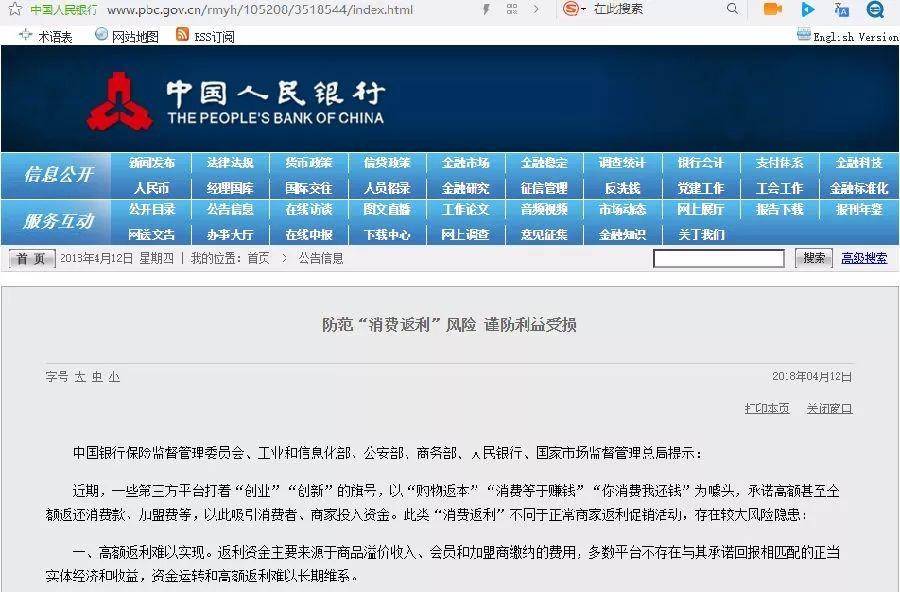Open the 金融市场 navigation menu item
The height and width of the screenshot is (592, 900).
pos(465,163)
